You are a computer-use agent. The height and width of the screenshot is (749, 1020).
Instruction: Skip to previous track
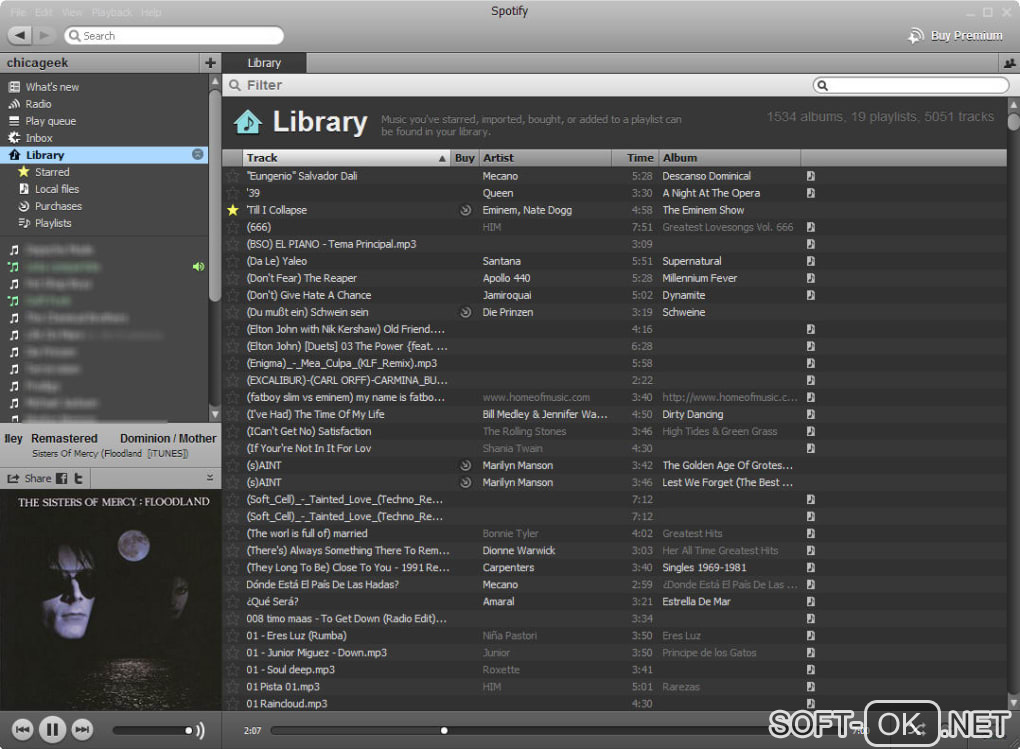[x=22, y=729]
